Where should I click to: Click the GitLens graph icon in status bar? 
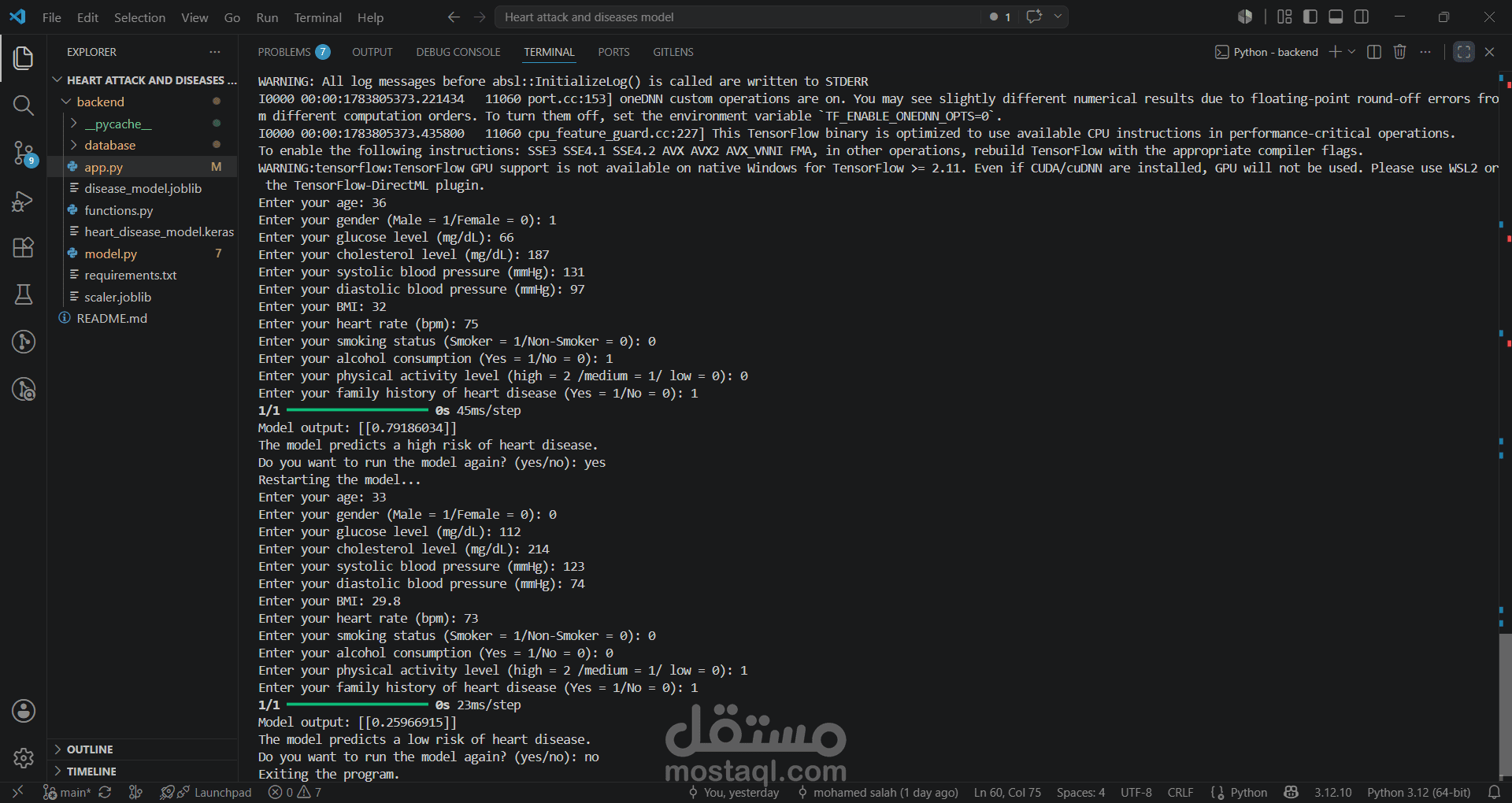[135, 792]
